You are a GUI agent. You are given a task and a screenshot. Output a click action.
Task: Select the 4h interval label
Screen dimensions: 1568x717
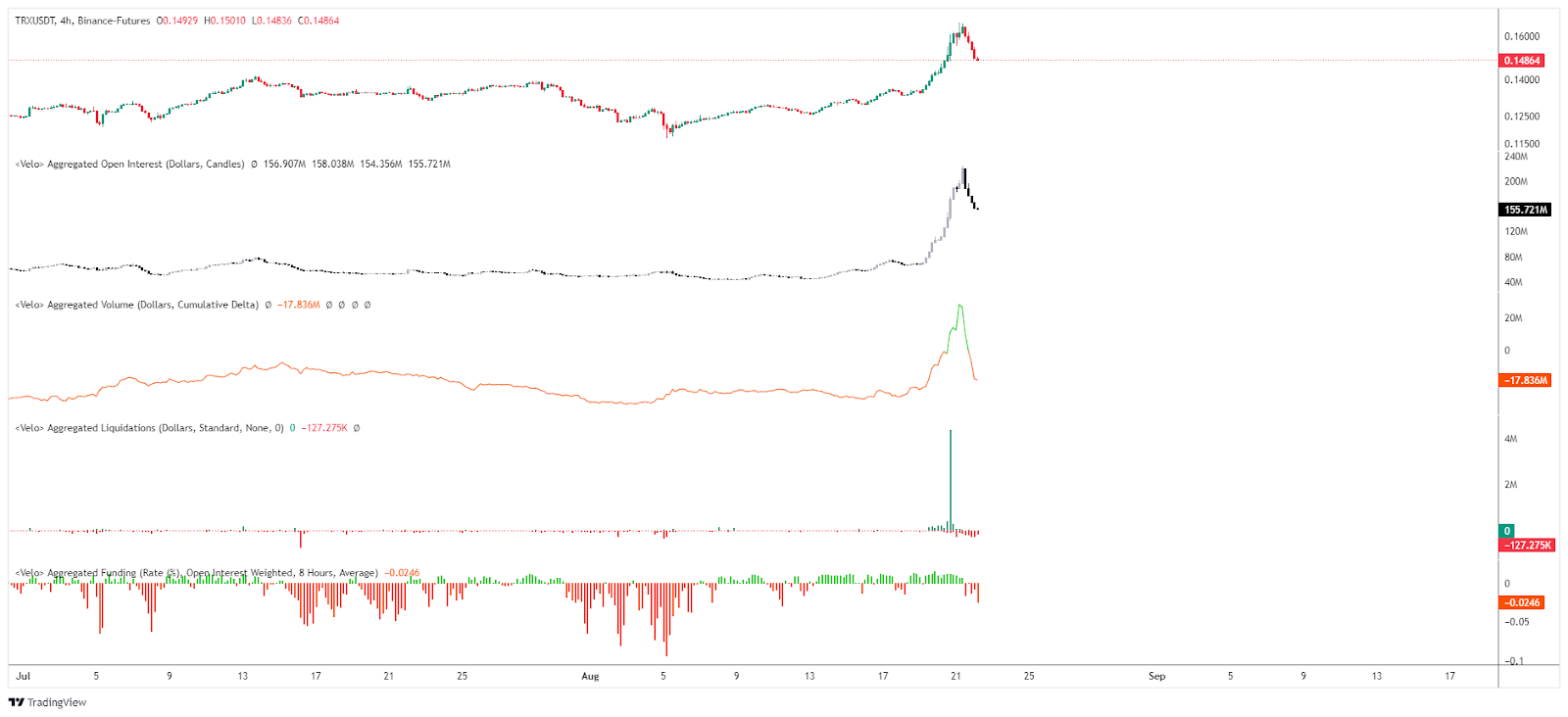66,21
